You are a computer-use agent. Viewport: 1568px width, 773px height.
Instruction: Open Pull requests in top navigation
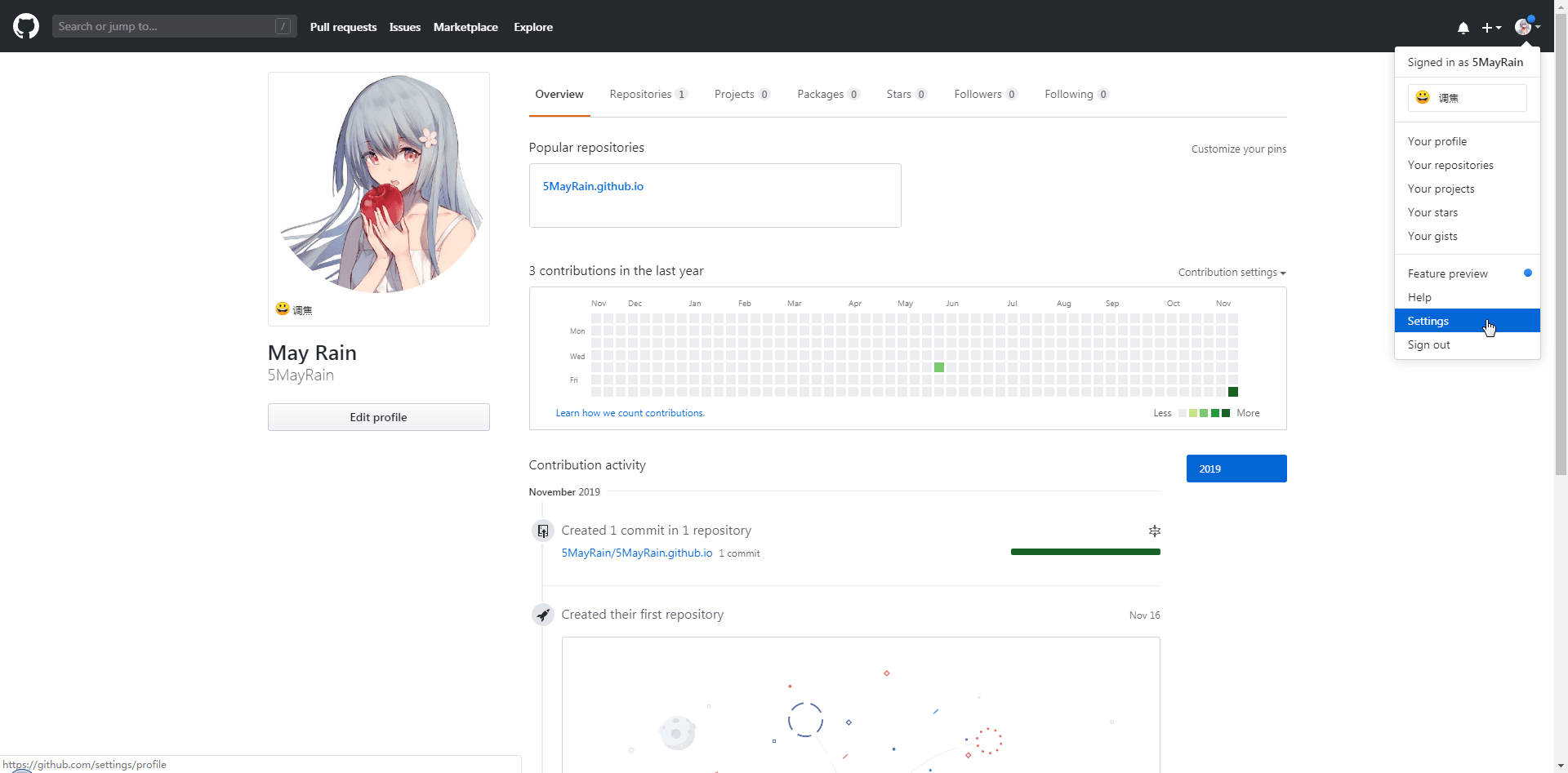coord(343,27)
